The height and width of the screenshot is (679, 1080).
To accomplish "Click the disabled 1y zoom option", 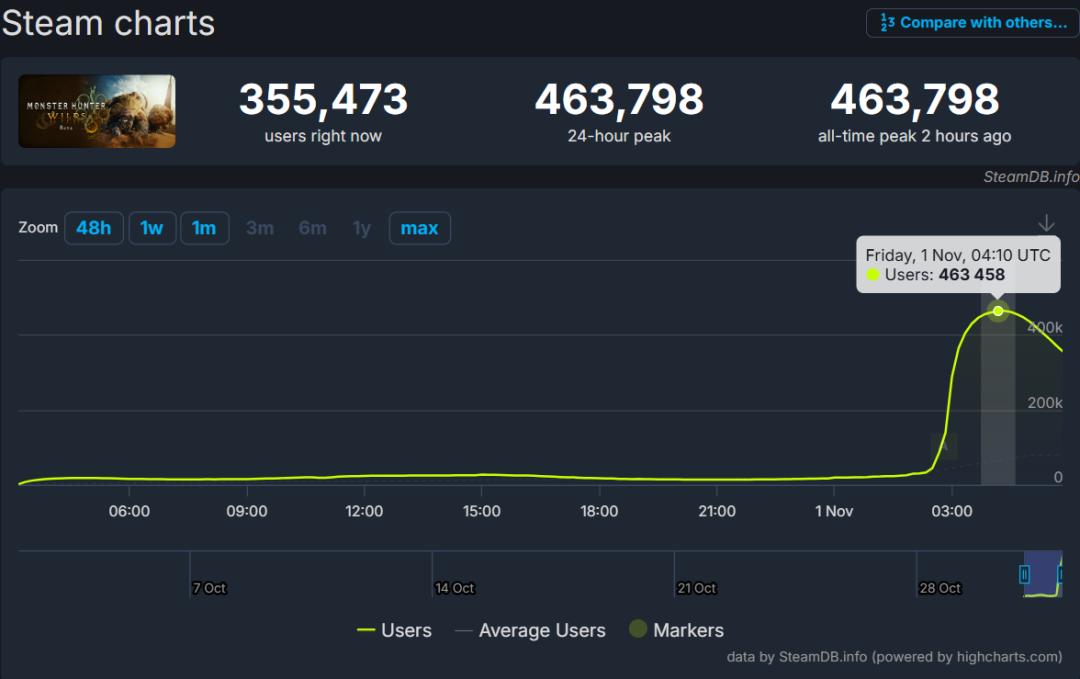I will (361, 228).
